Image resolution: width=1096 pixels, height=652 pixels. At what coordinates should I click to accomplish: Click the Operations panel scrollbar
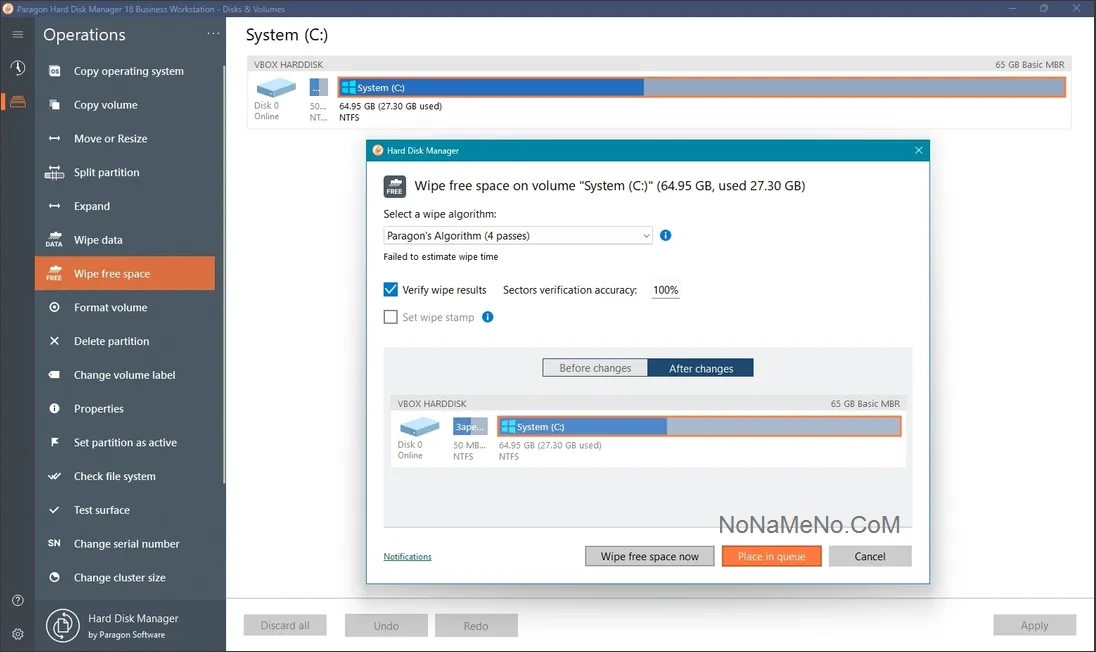click(224, 274)
